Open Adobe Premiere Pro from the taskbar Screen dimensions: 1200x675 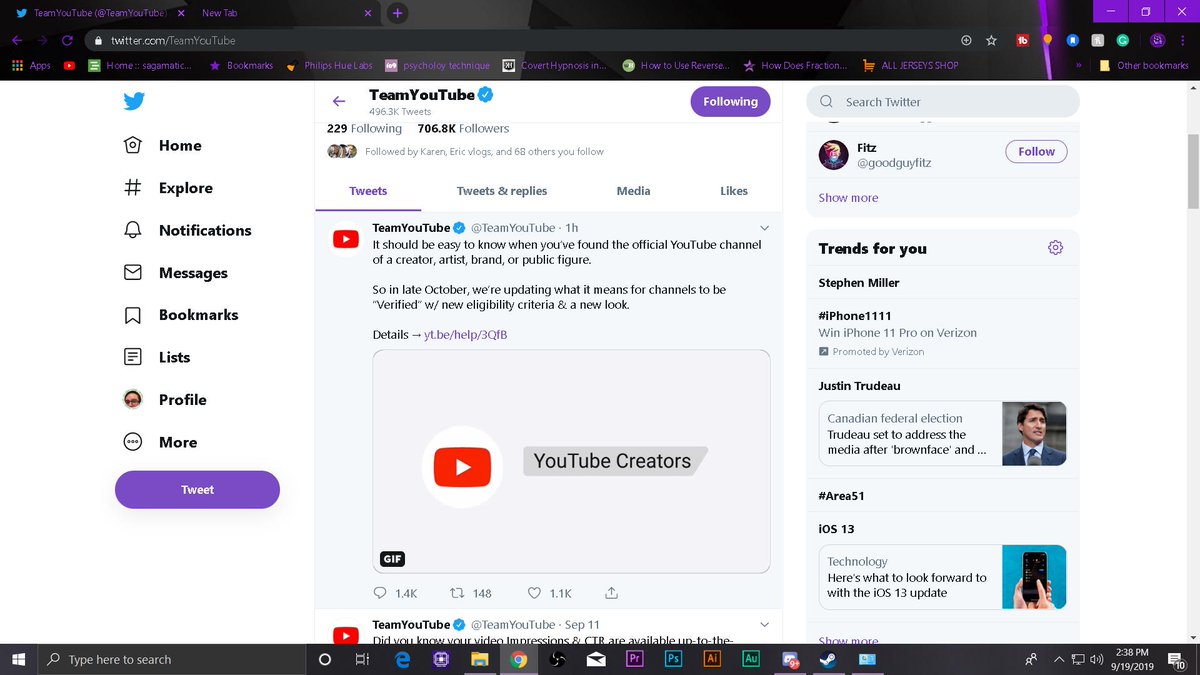(x=633, y=659)
